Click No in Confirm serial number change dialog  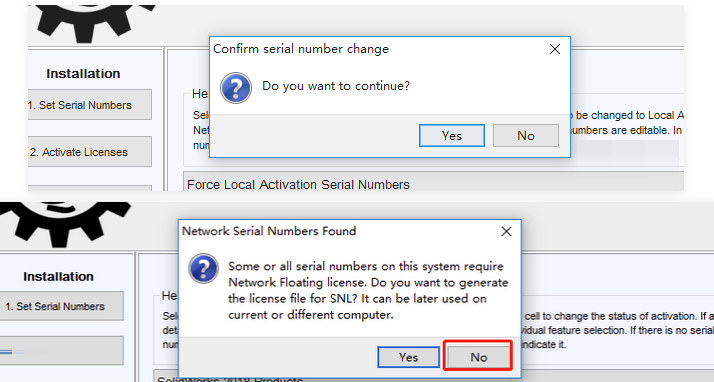point(525,136)
